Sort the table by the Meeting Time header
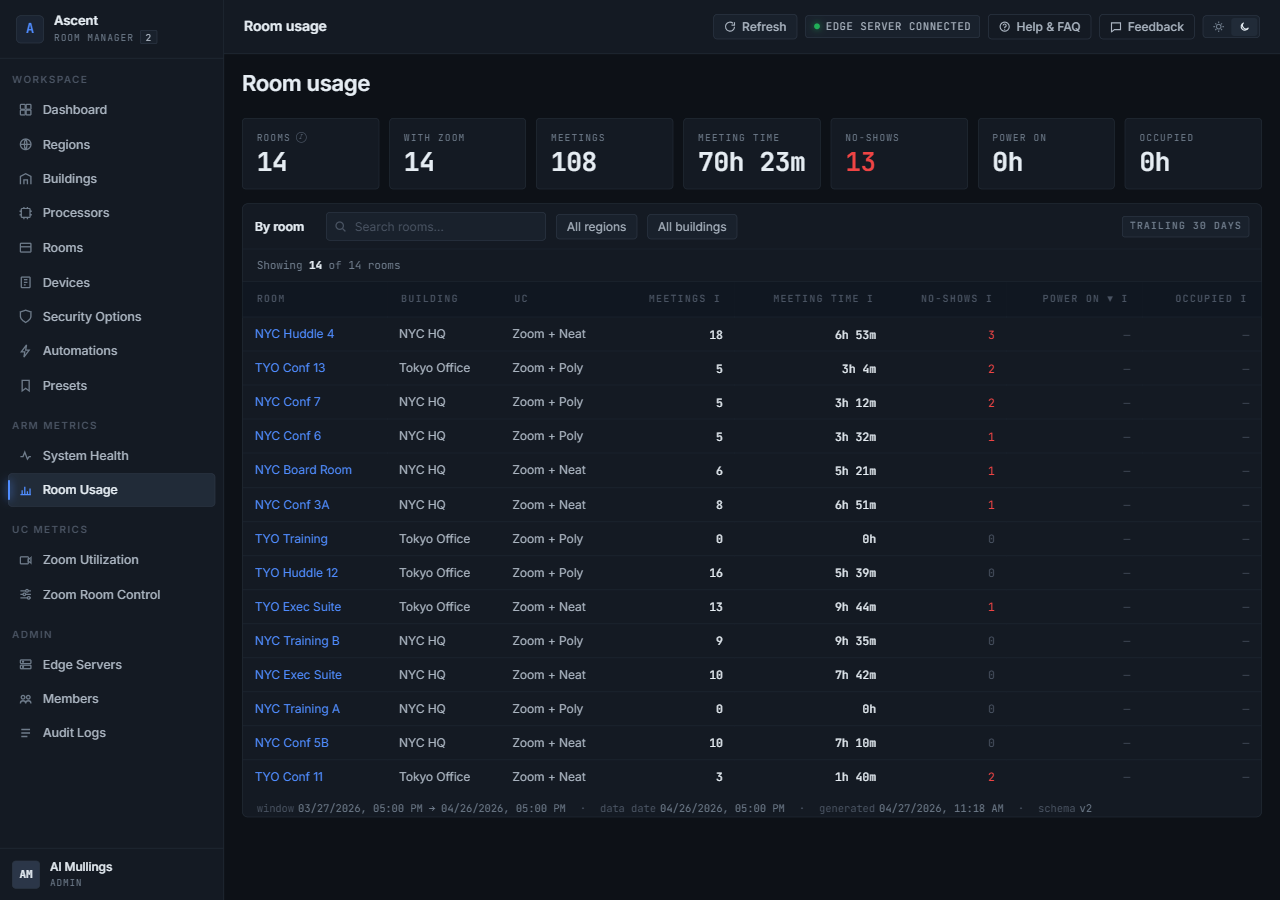This screenshot has width=1280, height=900. [823, 299]
